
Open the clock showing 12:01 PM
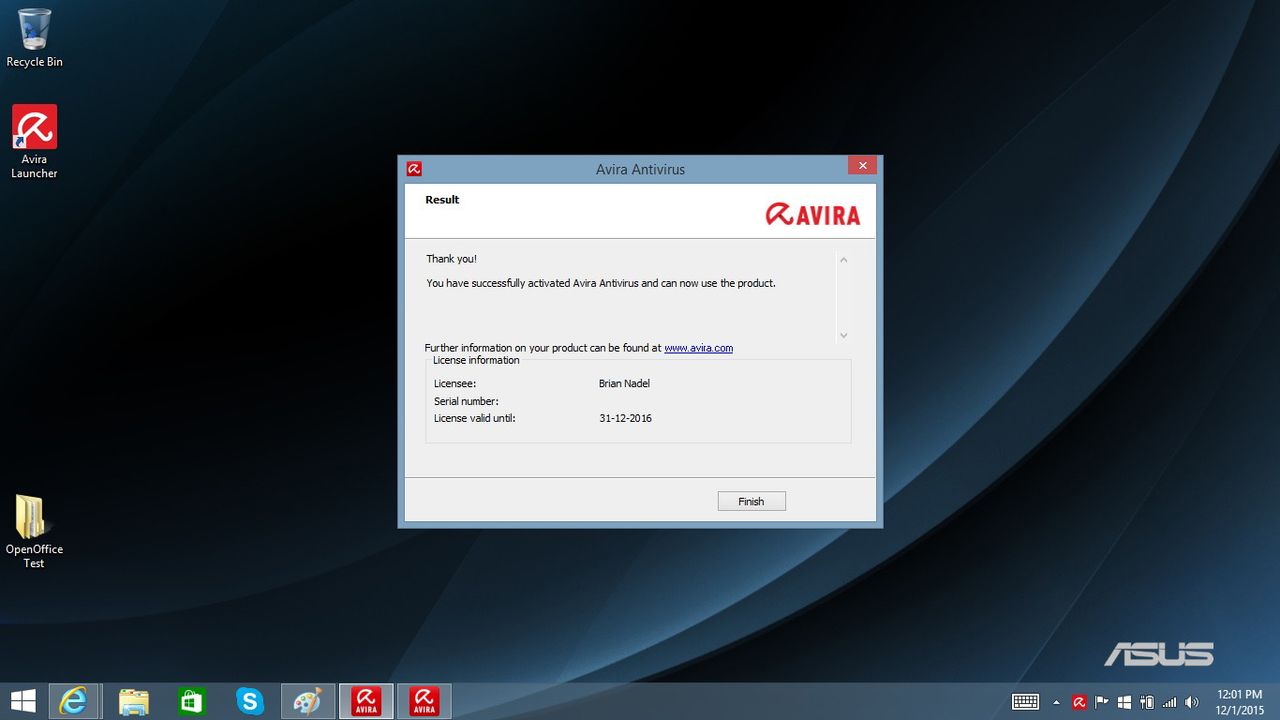click(x=1240, y=702)
